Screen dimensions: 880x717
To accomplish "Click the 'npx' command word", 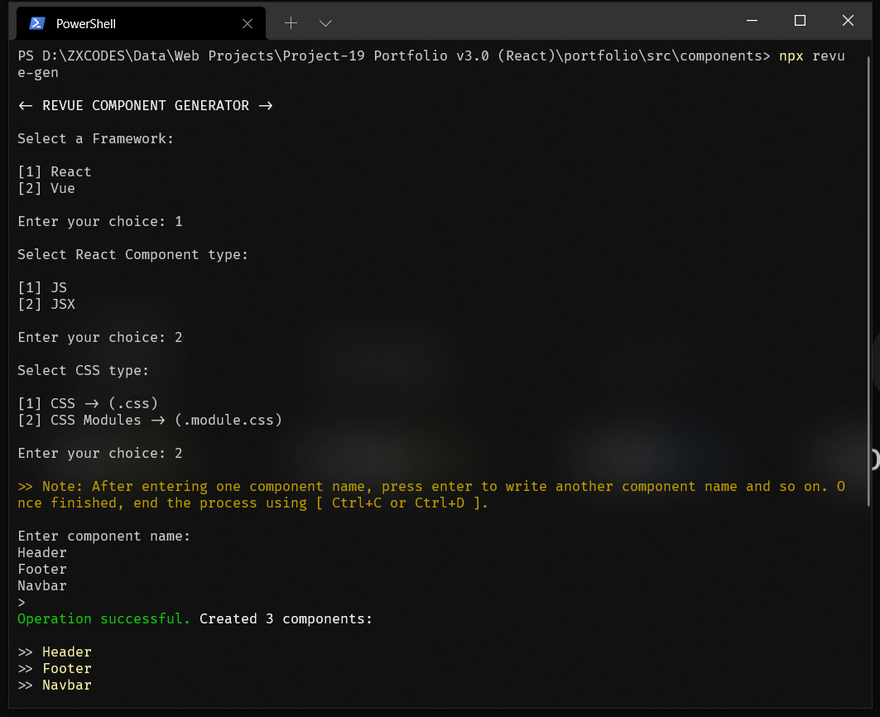I will 791,56.
